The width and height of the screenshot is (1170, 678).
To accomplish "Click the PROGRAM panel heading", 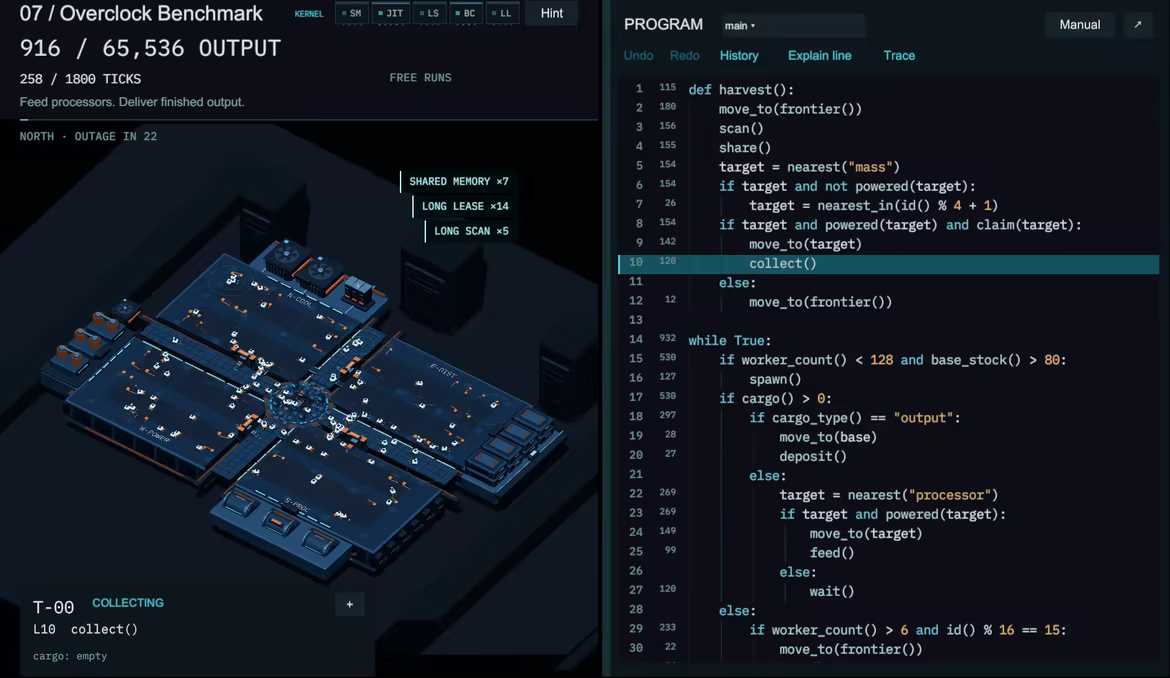I will (663, 25).
